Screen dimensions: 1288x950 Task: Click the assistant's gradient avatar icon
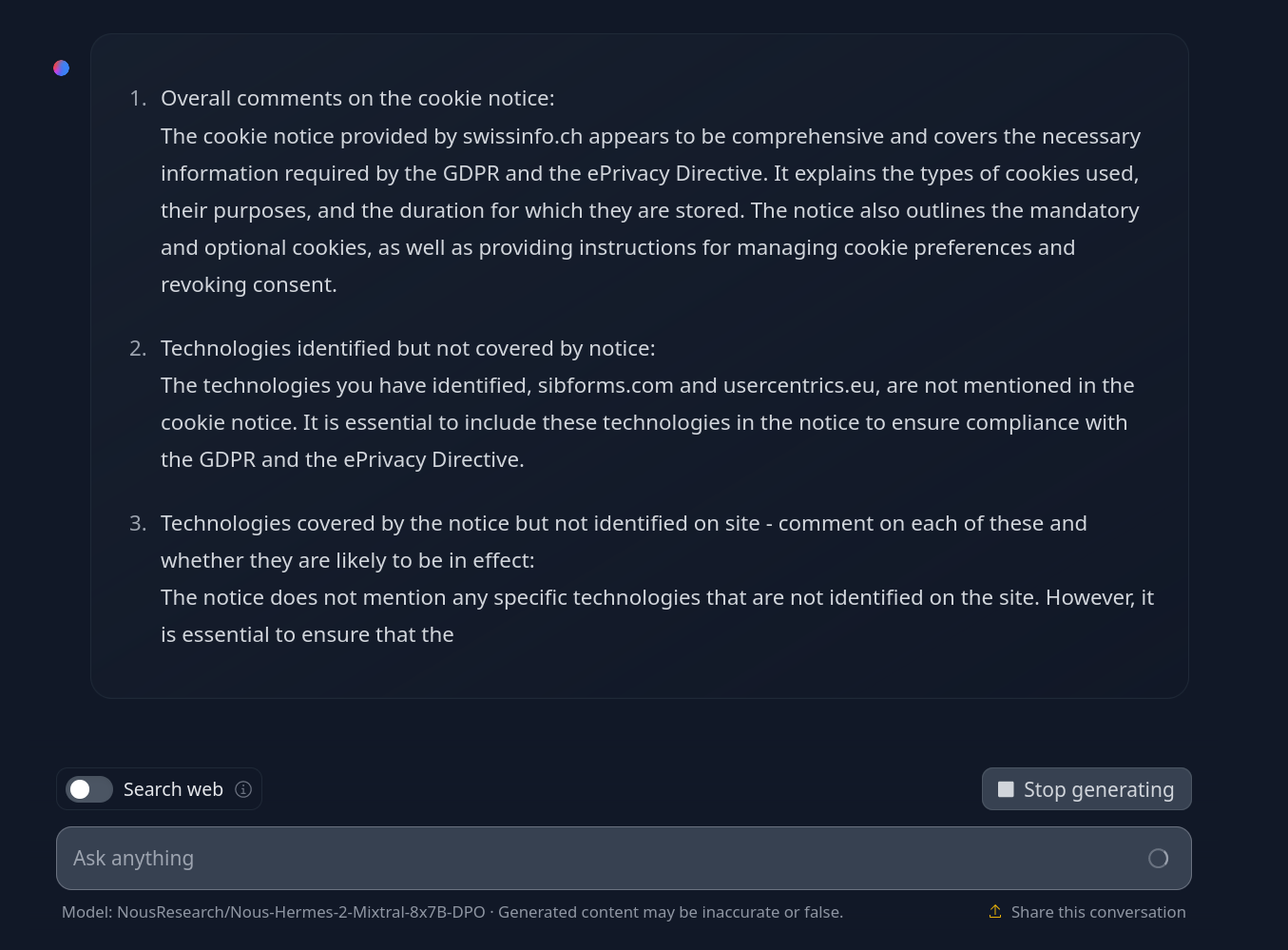62,68
